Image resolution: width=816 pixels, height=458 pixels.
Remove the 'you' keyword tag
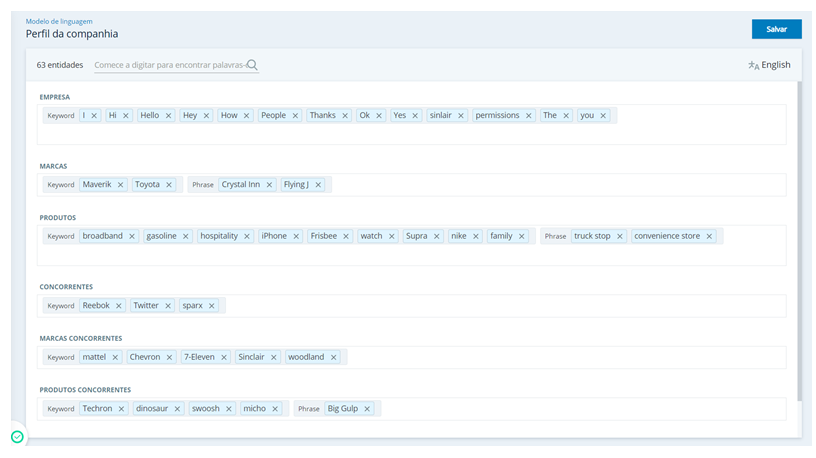pos(603,116)
